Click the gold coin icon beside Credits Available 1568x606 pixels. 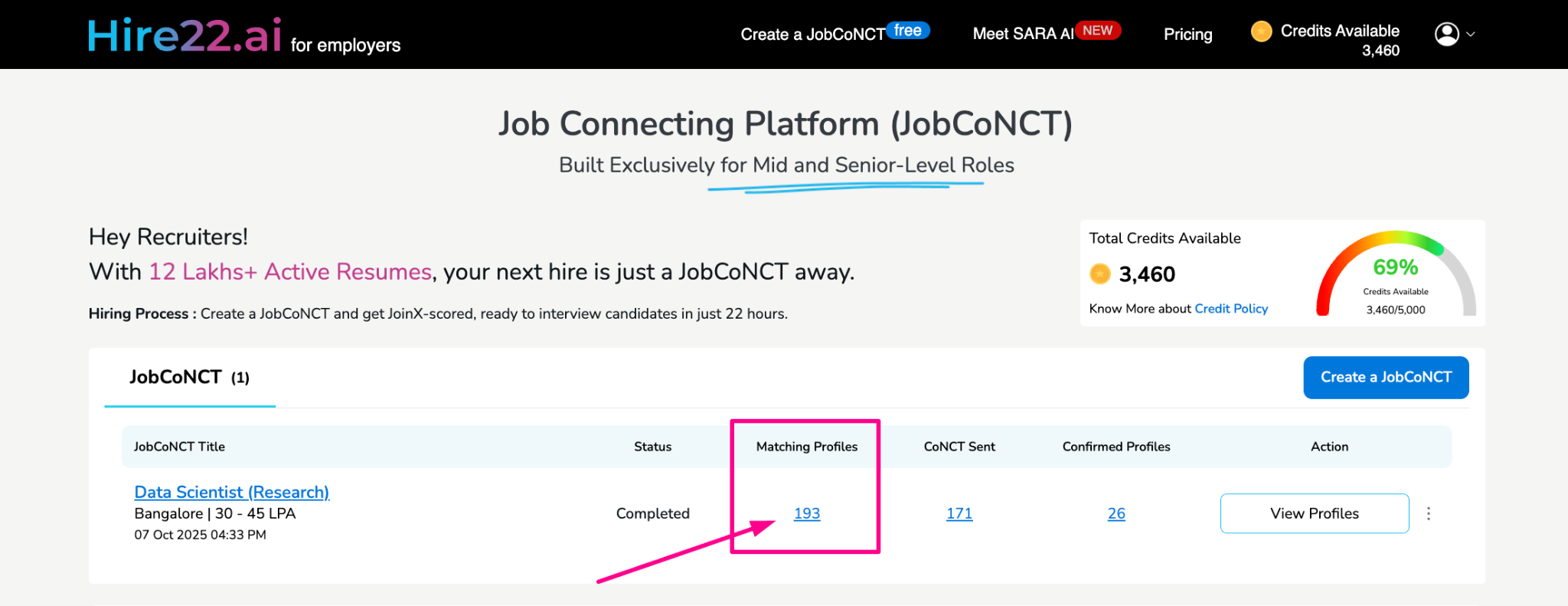(1261, 31)
